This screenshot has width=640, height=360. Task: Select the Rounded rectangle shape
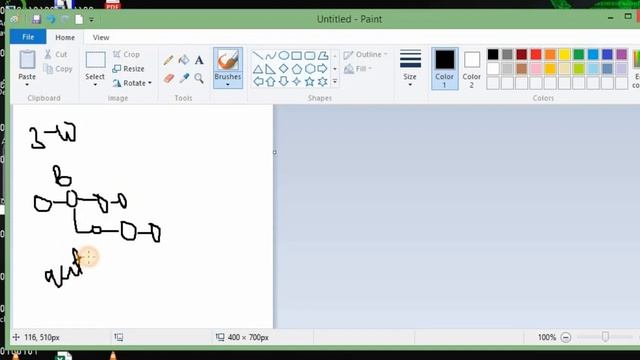click(x=310, y=56)
